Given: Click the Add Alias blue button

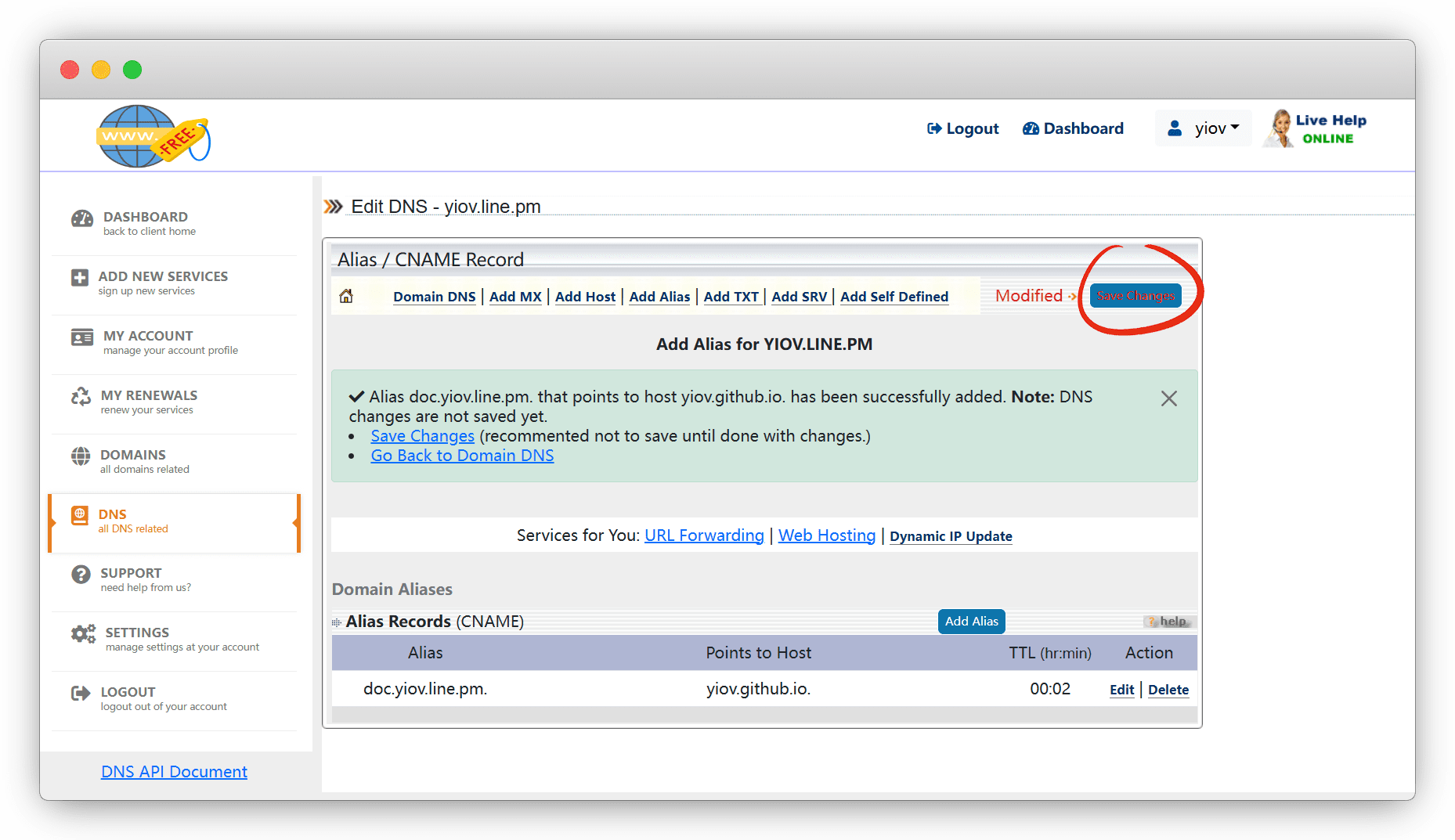Looking at the screenshot, I should (971, 622).
